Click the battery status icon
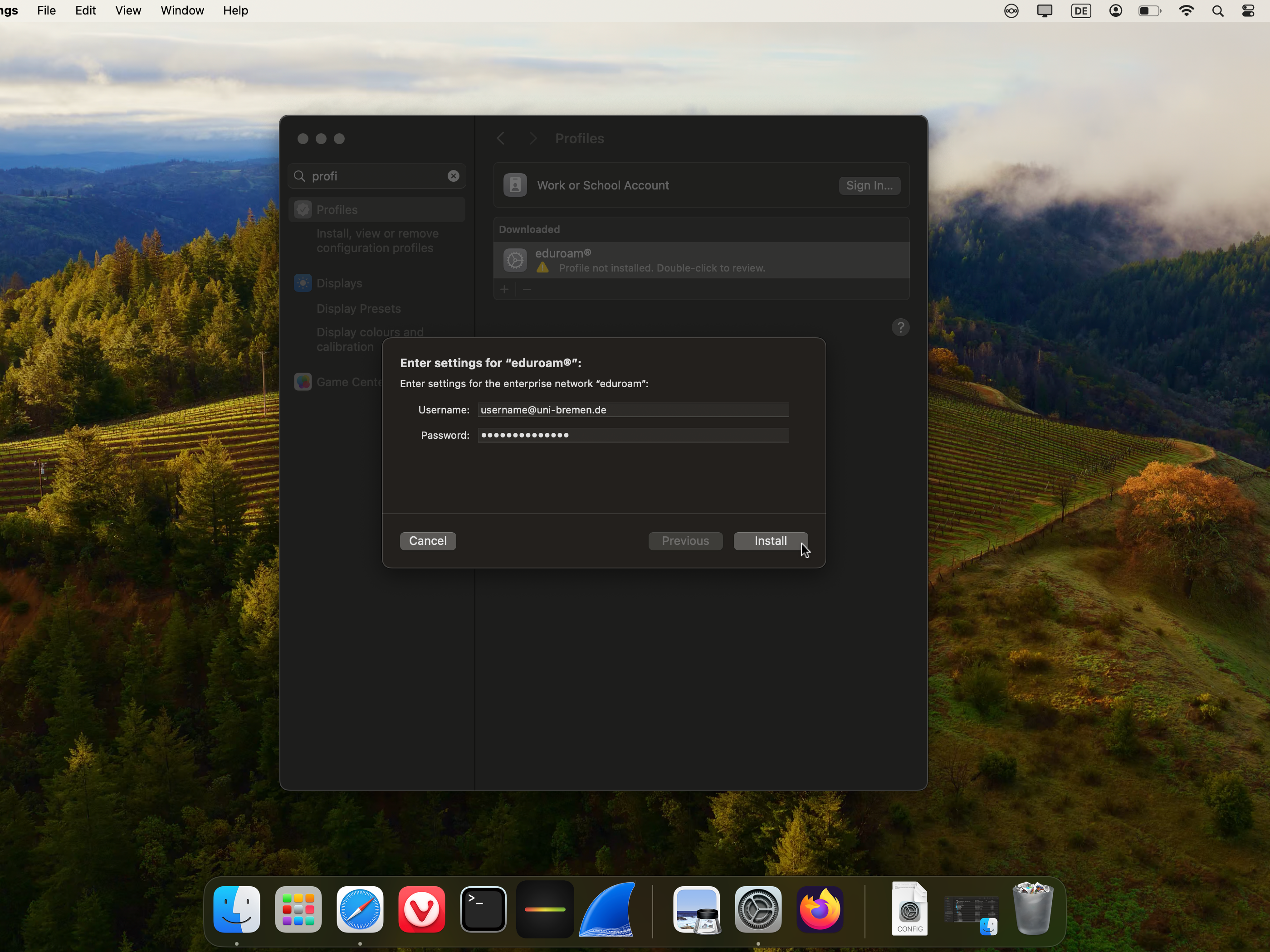This screenshot has height=952, width=1270. 1149,10
